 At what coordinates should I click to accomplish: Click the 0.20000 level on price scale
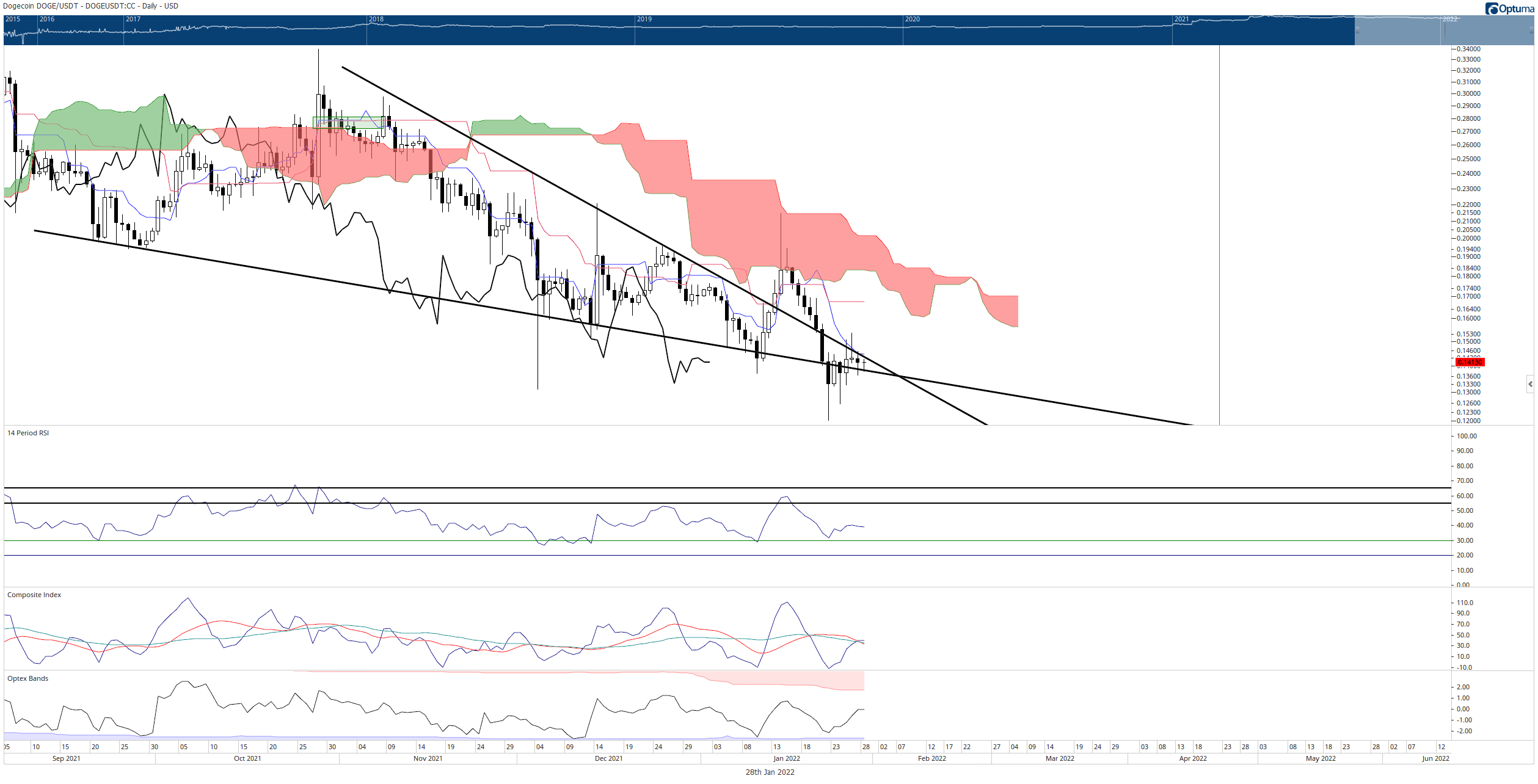click(x=1468, y=238)
